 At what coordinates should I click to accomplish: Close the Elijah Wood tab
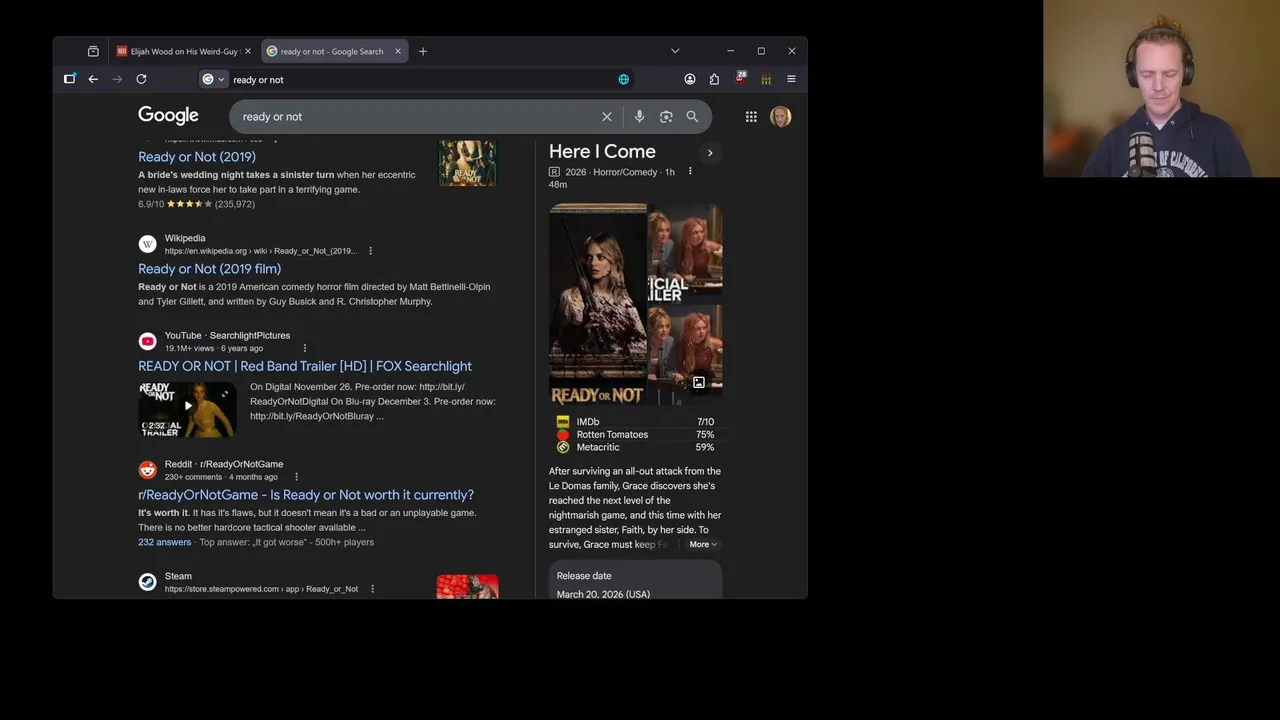point(248,51)
